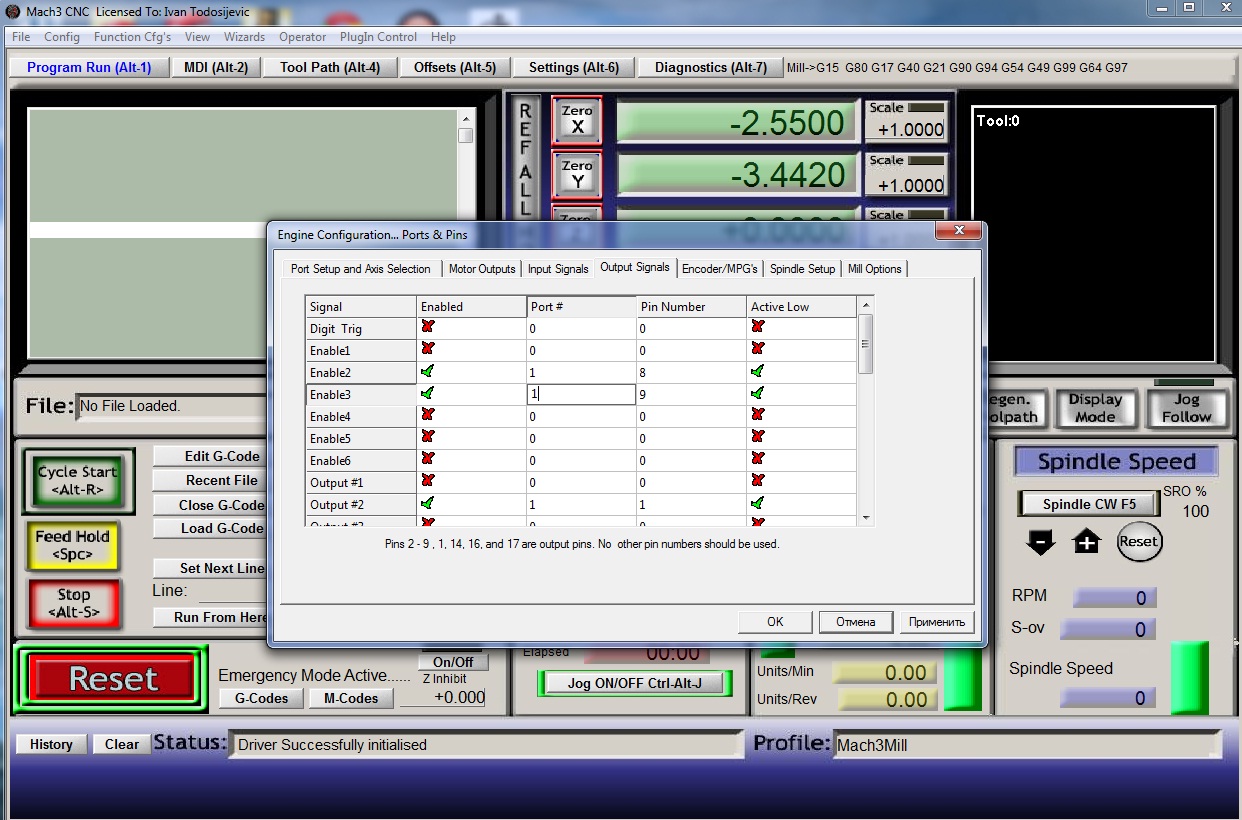Click the Spindle CW F5 button

[1089, 504]
